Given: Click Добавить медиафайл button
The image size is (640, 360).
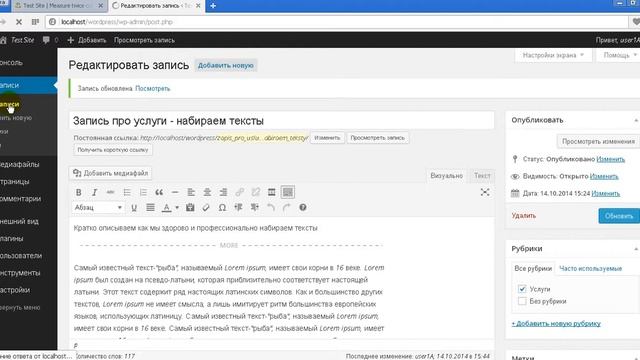Looking at the screenshot, I should click(x=111, y=173).
